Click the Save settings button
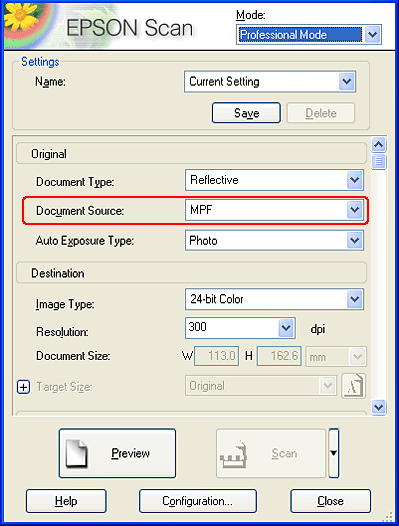 point(246,113)
